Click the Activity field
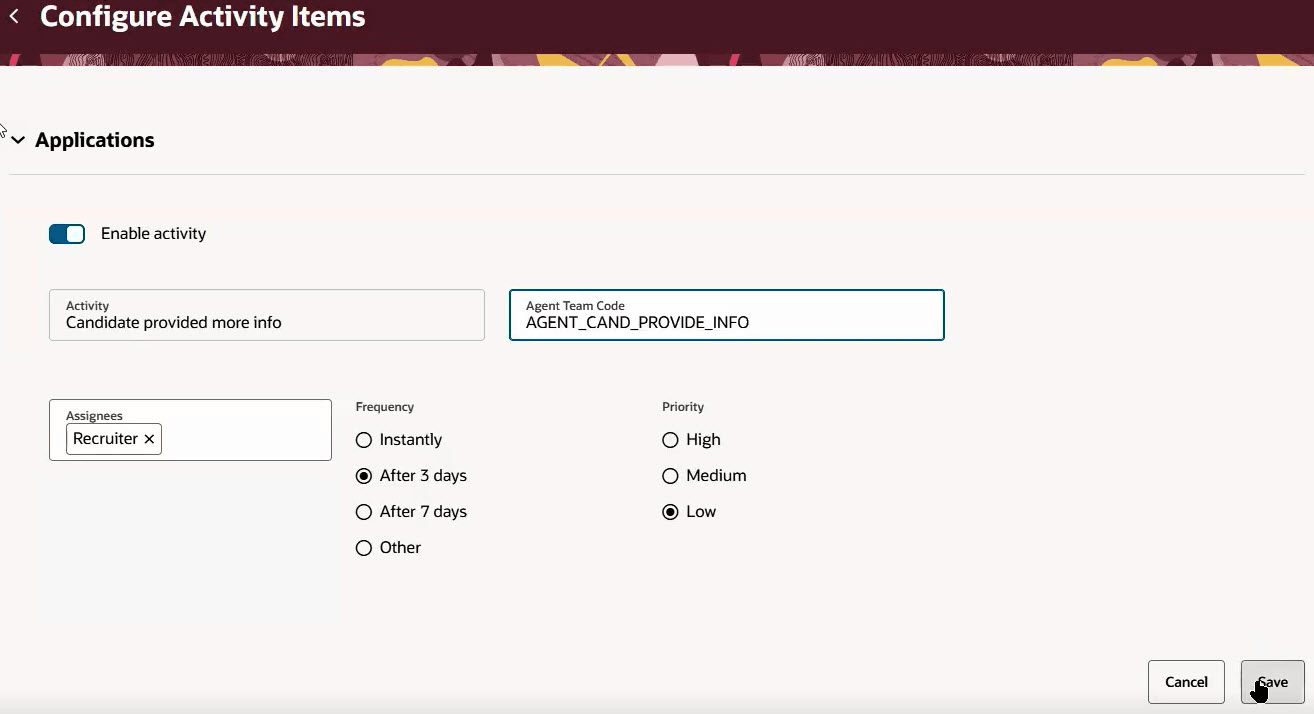The width and height of the screenshot is (1314, 714). tap(267, 315)
